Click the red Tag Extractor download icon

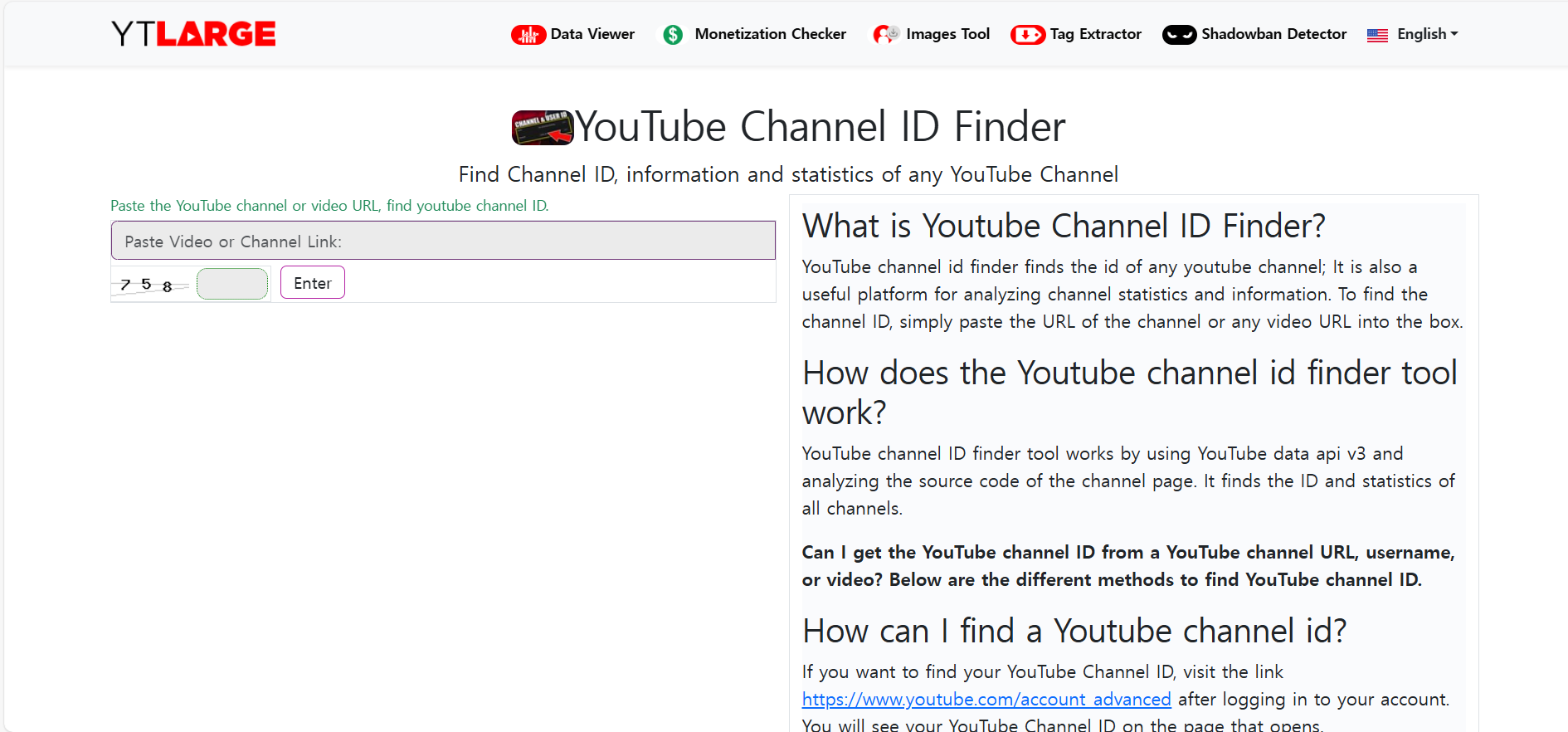coord(1028,35)
